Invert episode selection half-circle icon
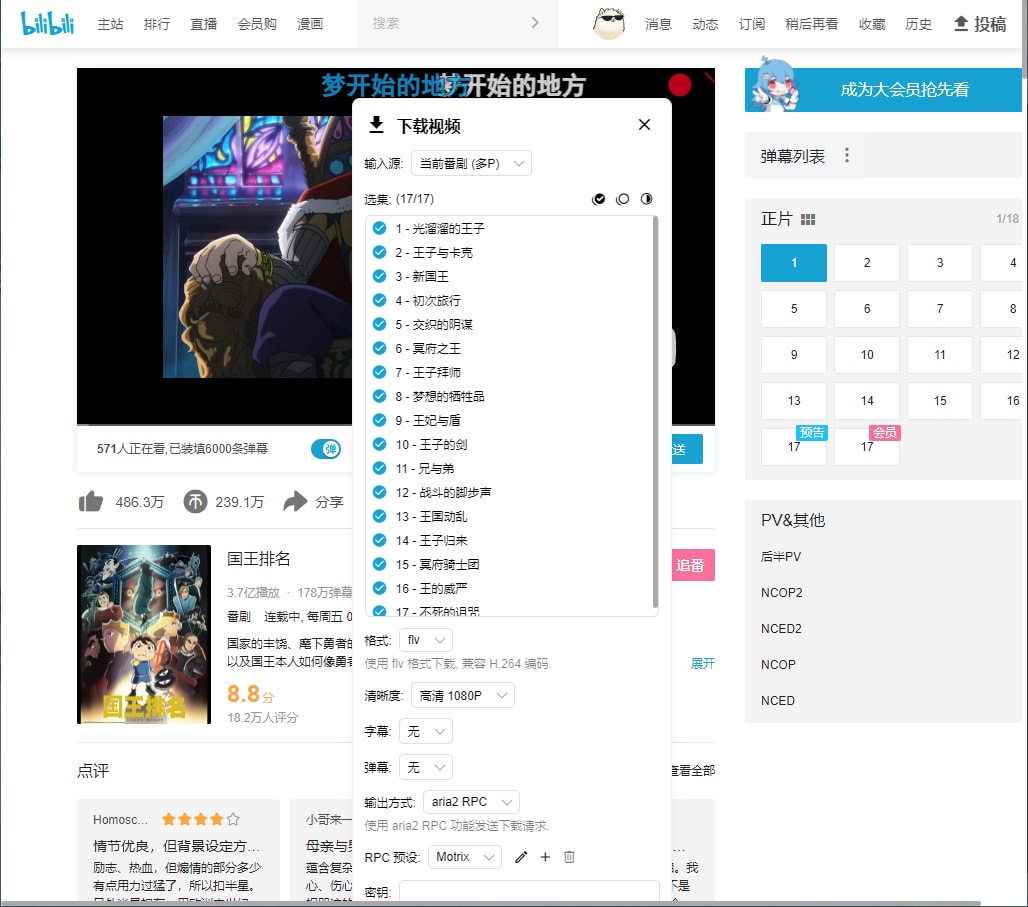 tap(646, 199)
